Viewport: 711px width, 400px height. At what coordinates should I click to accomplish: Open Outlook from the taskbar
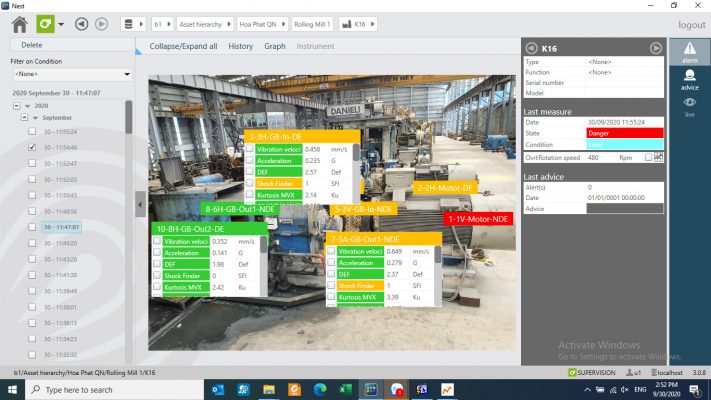click(x=218, y=390)
